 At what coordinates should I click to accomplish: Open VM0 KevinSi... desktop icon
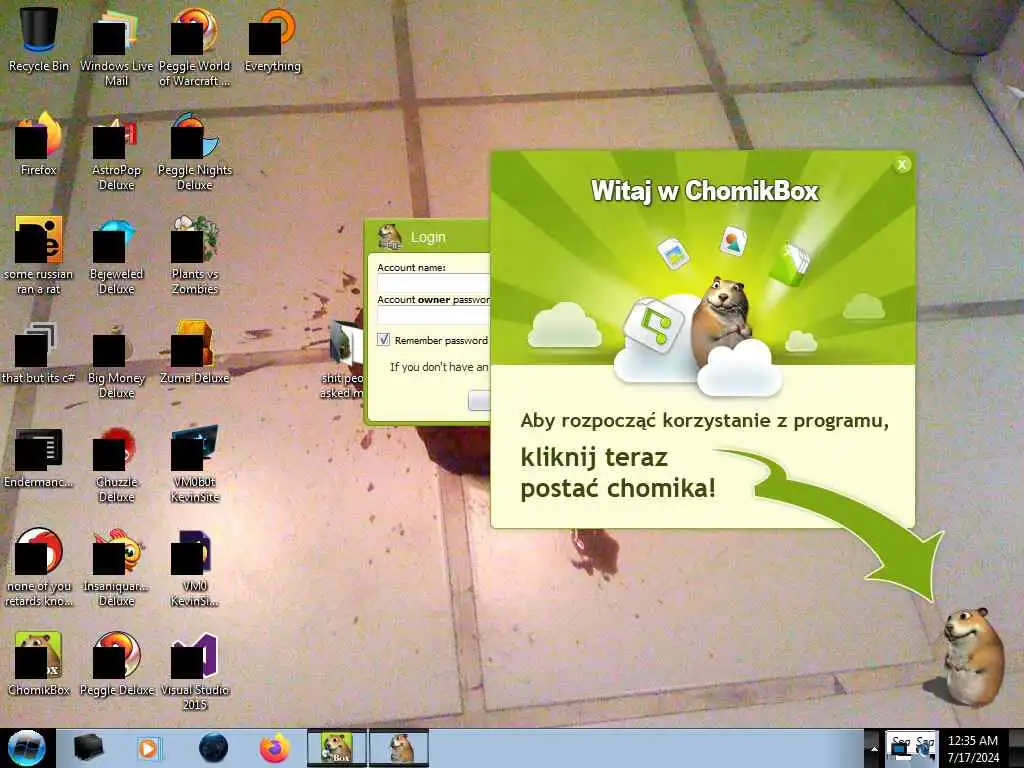(x=195, y=568)
